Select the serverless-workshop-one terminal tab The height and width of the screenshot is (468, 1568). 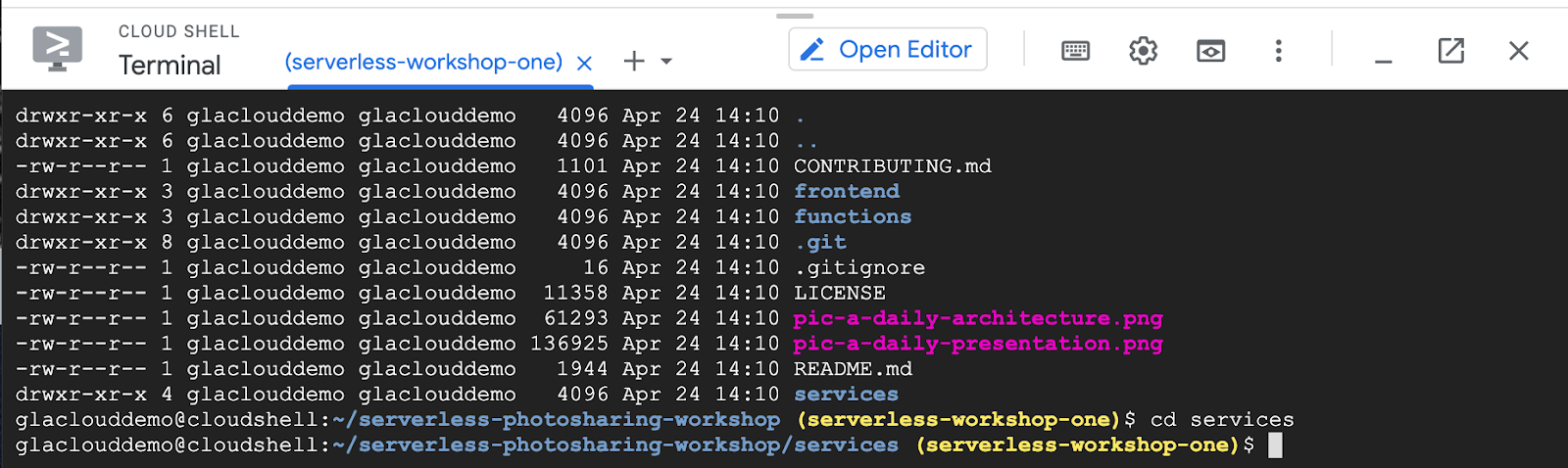coord(423,62)
